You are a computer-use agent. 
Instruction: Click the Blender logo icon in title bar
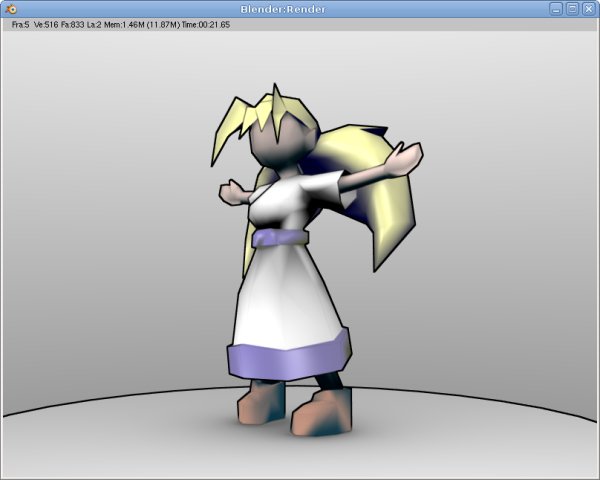pyautogui.click(x=10, y=9)
